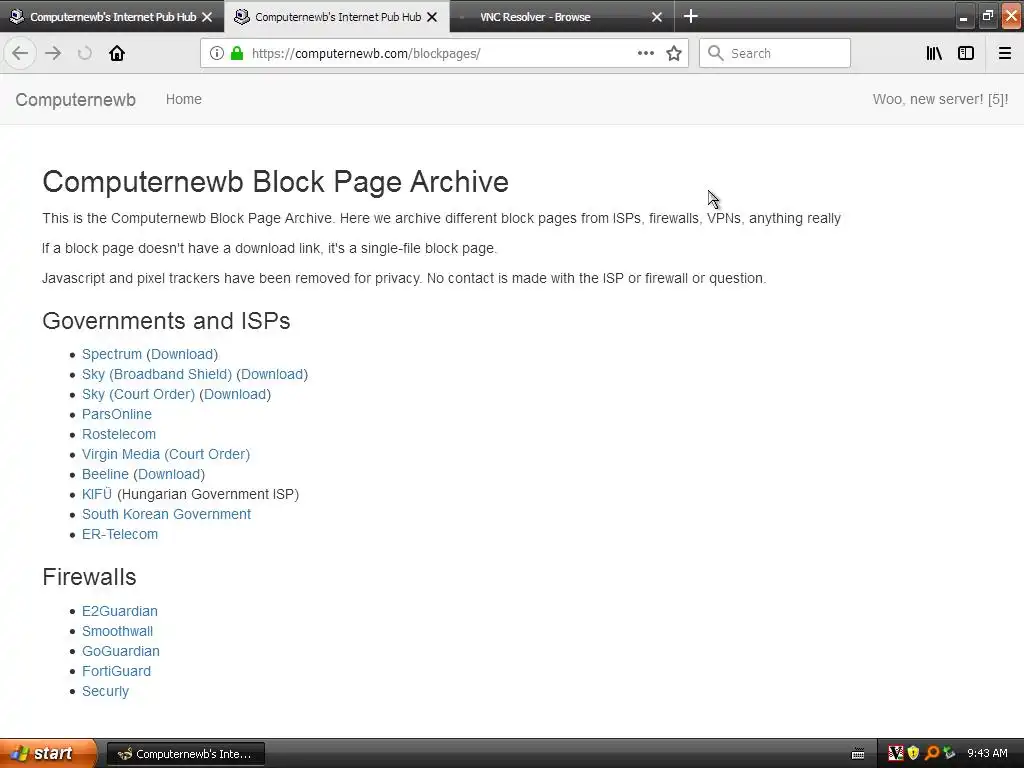
Task: Click the browser Back arrow button
Action: coord(20,53)
